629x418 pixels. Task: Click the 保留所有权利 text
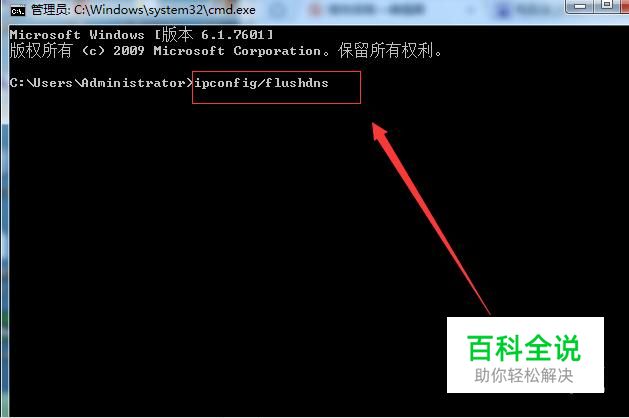click(386, 51)
